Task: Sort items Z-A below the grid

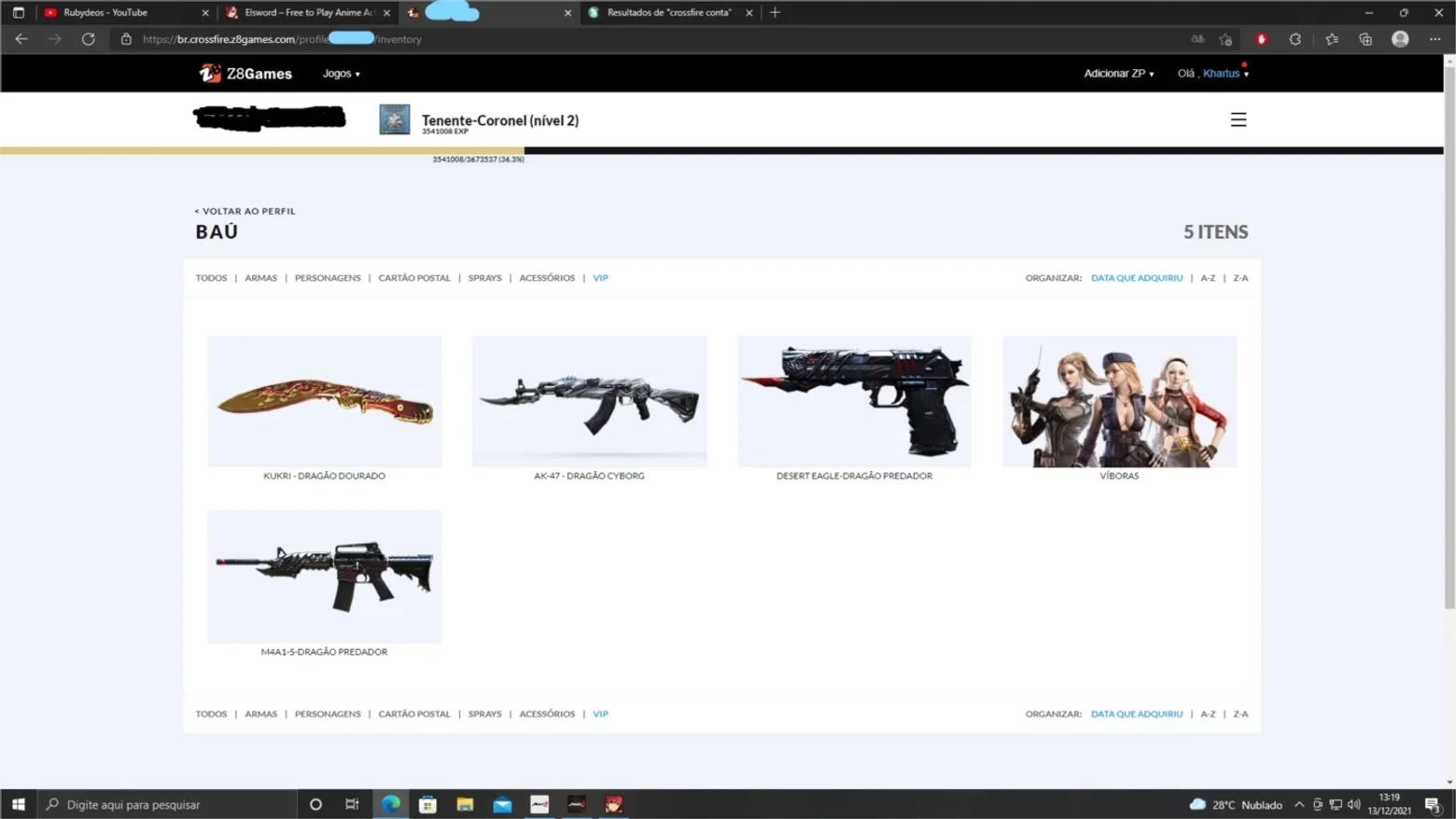Action: [1240, 715]
